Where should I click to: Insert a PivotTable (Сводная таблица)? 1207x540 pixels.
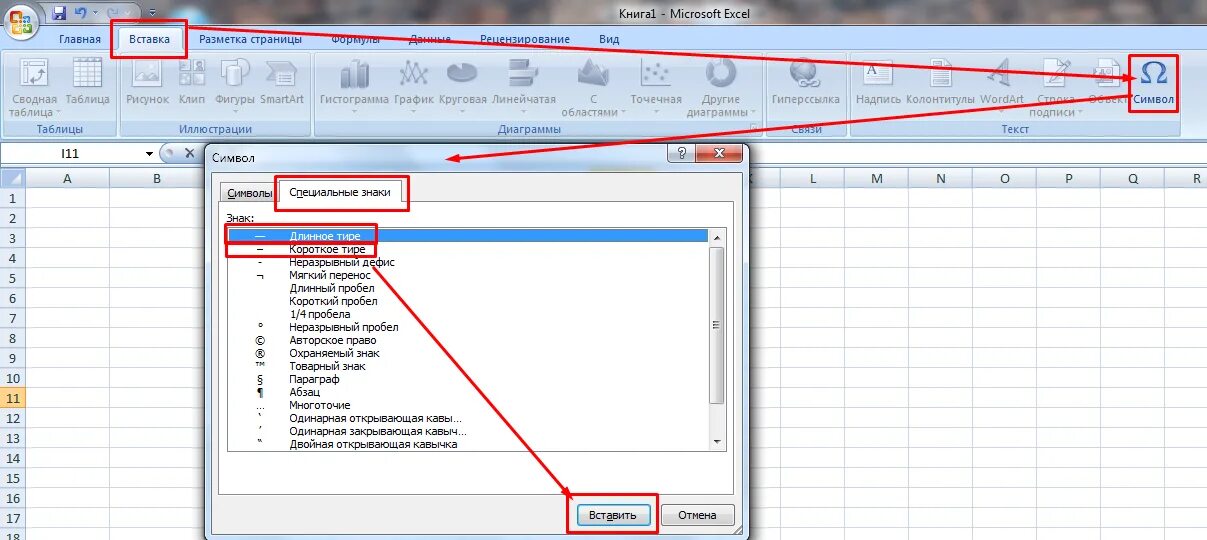tap(33, 90)
